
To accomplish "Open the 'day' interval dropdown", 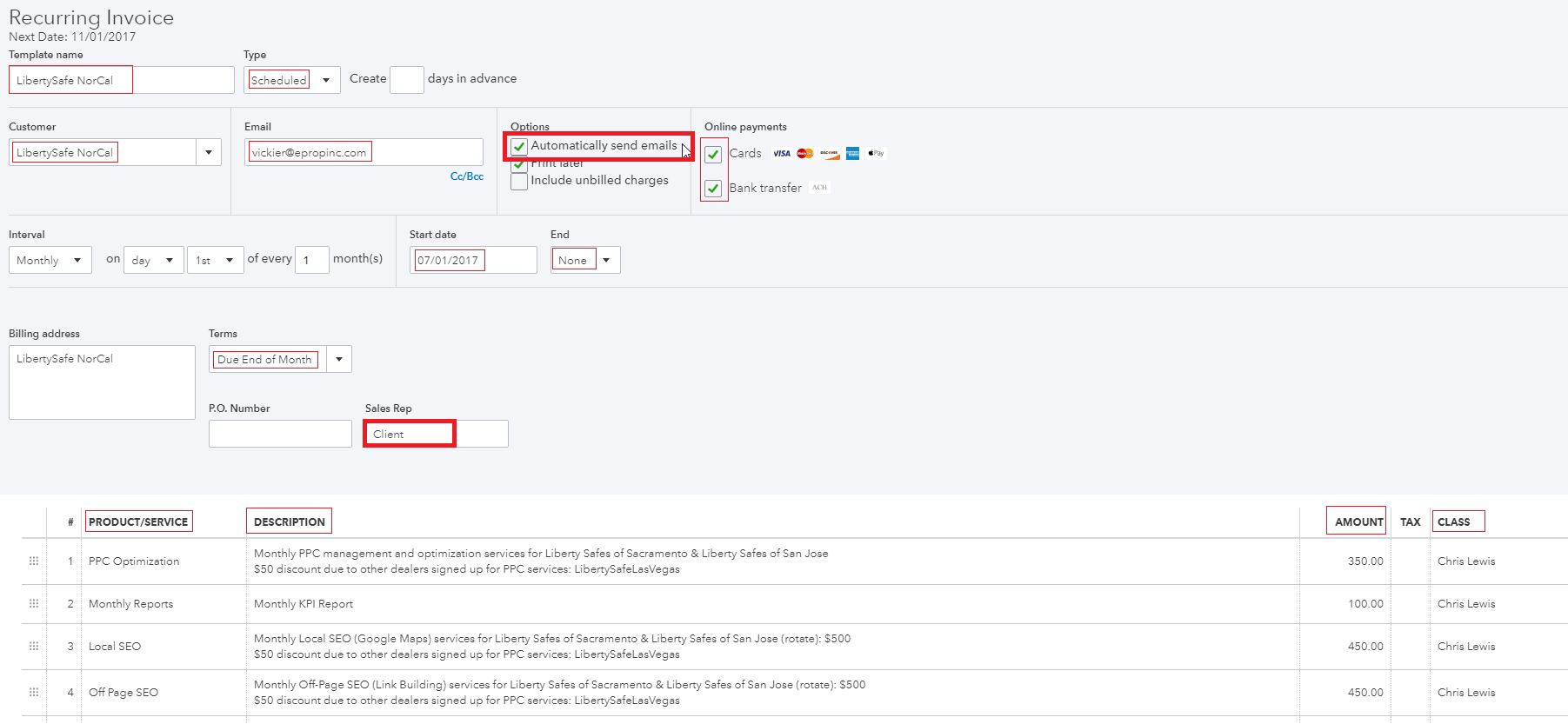I will pyautogui.click(x=154, y=260).
